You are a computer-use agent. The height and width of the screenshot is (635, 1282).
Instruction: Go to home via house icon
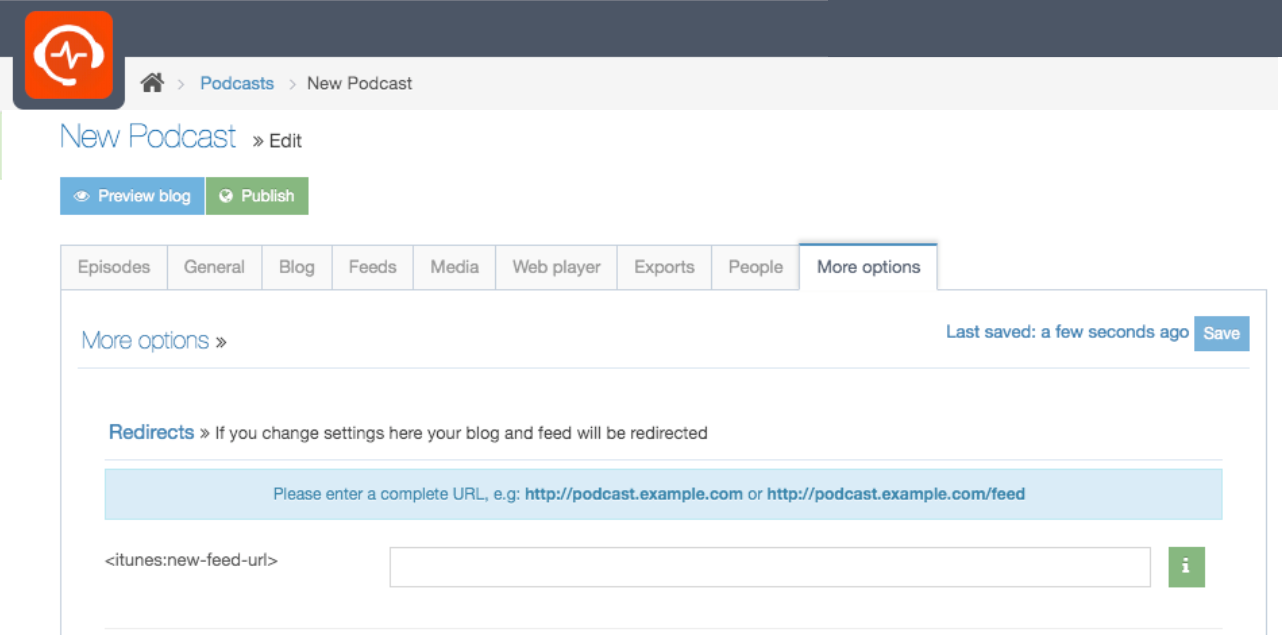(x=152, y=84)
